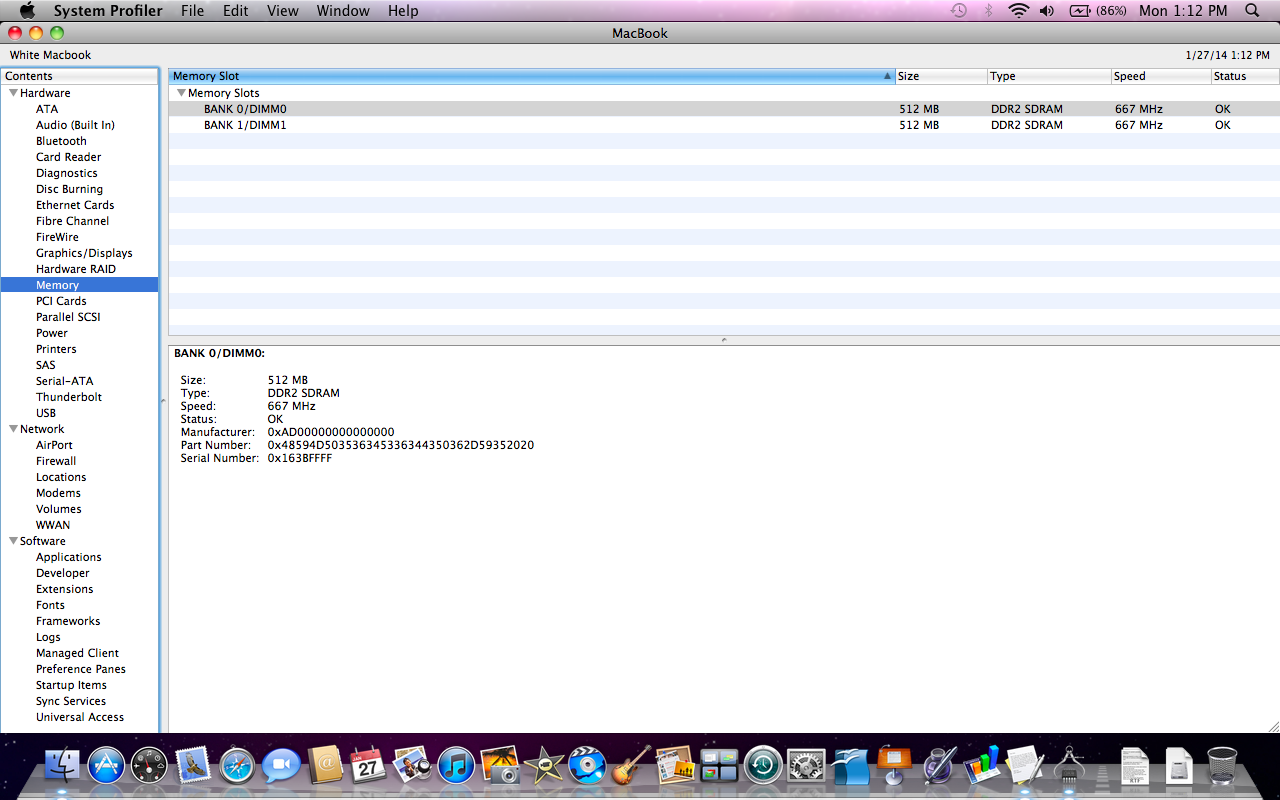Viewport: 1280px width, 800px height.
Task: Select Applications under Software
Action: point(69,557)
